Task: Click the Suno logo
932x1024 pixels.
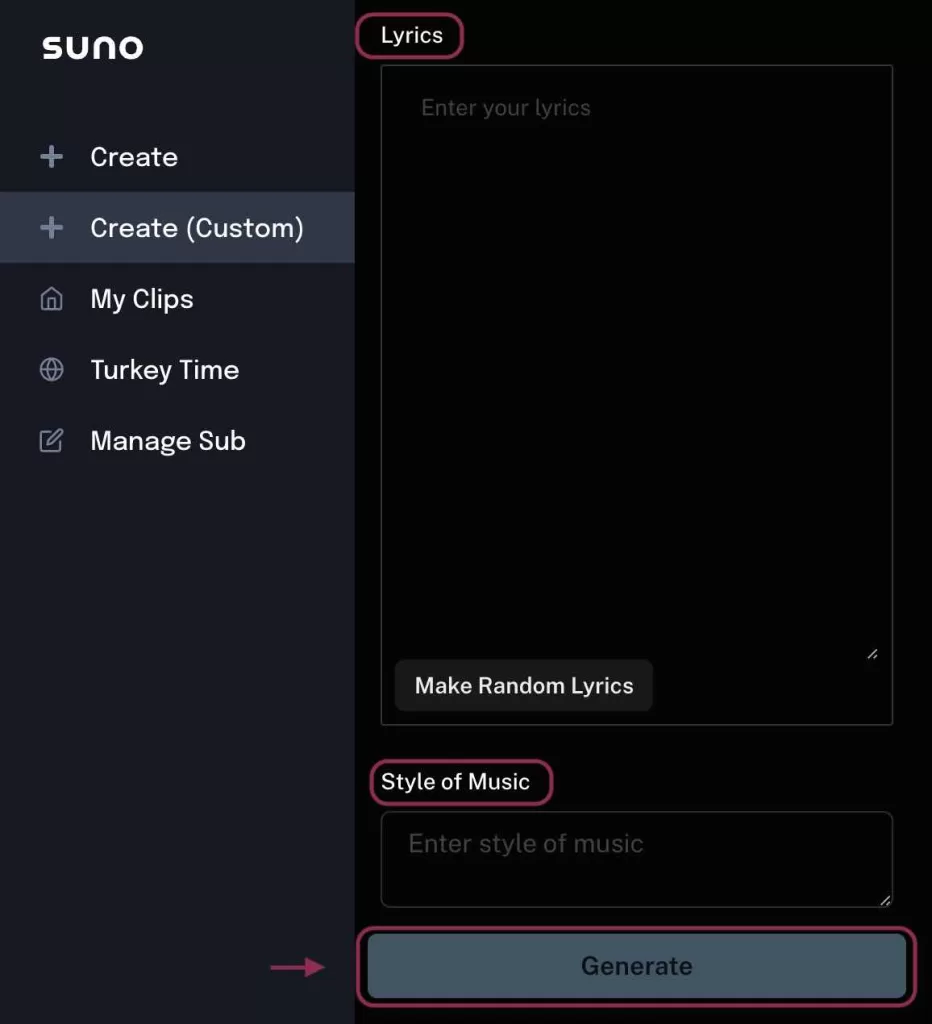Action: 93,48
